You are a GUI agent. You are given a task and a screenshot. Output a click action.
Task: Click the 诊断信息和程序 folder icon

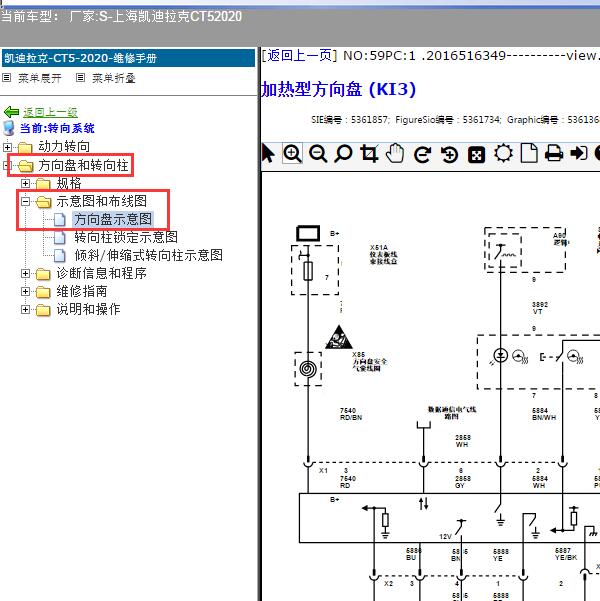[43, 274]
